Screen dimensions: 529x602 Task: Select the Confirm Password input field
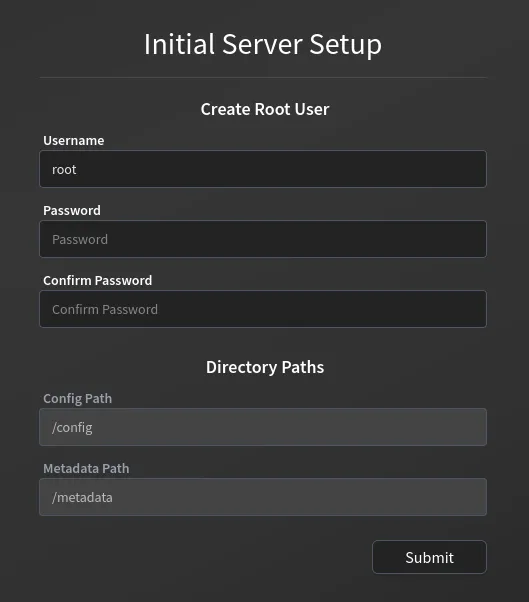pyautogui.click(x=263, y=309)
